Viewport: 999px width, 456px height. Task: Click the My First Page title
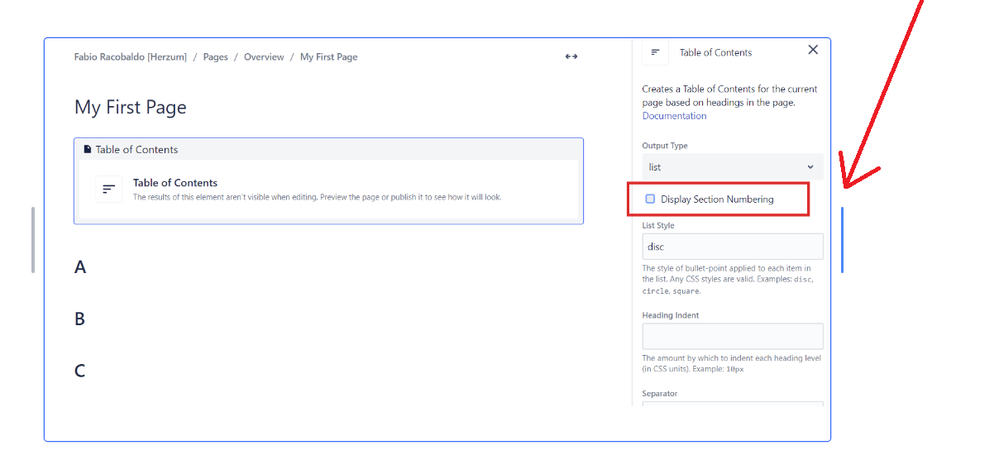(x=131, y=107)
